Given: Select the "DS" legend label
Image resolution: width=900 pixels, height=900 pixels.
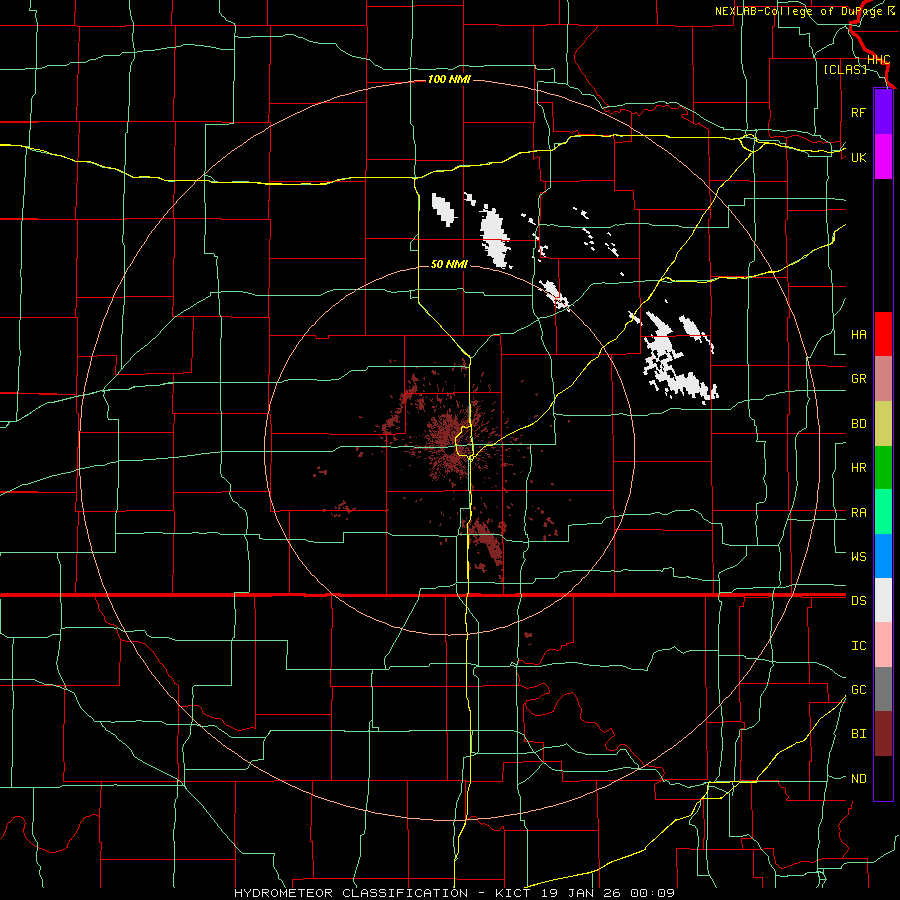Looking at the screenshot, I should click(858, 600).
